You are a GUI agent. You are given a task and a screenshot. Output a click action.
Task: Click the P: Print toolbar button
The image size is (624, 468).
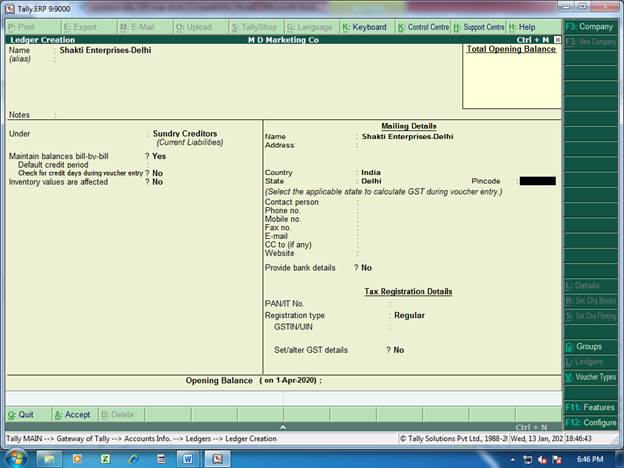point(34,27)
